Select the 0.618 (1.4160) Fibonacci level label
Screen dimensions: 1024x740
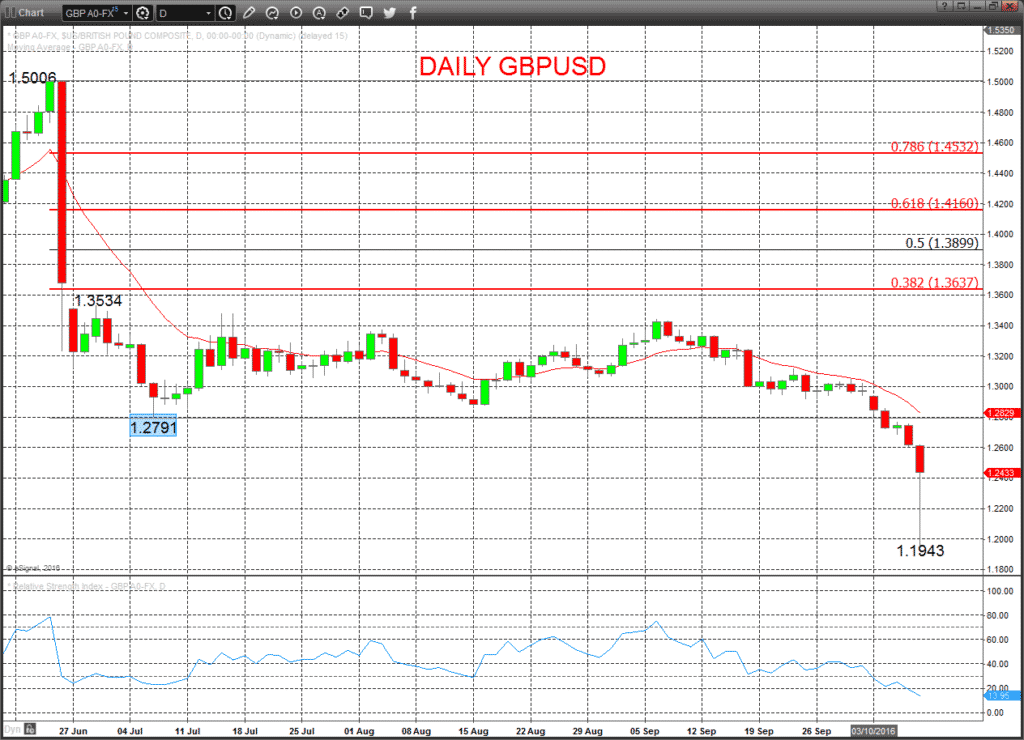tap(935, 203)
